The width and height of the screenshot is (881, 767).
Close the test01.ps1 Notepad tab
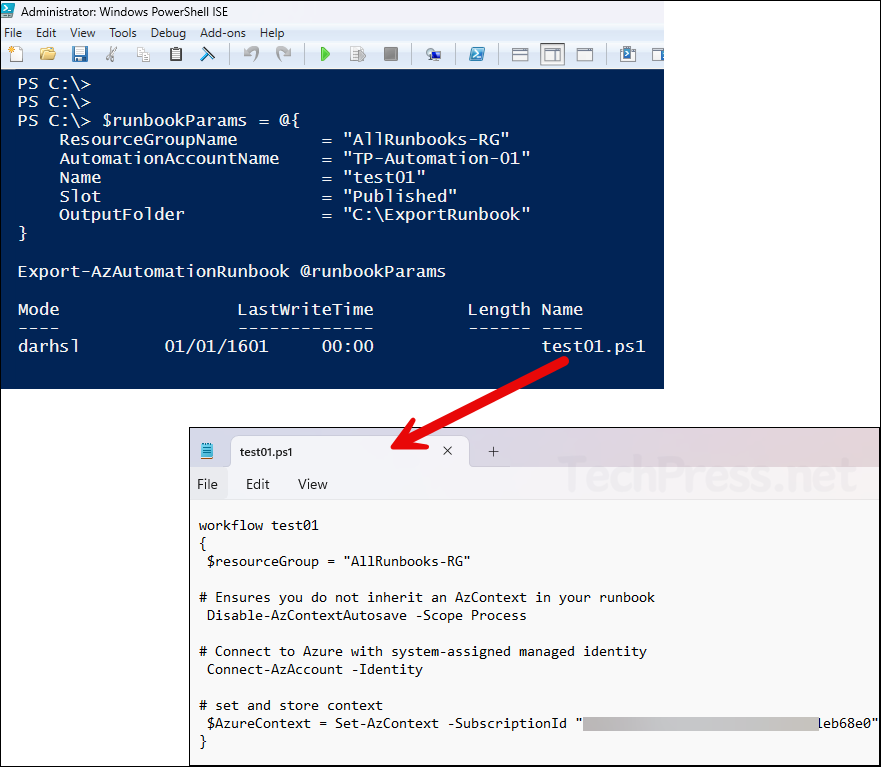pyautogui.click(x=447, y=451)
